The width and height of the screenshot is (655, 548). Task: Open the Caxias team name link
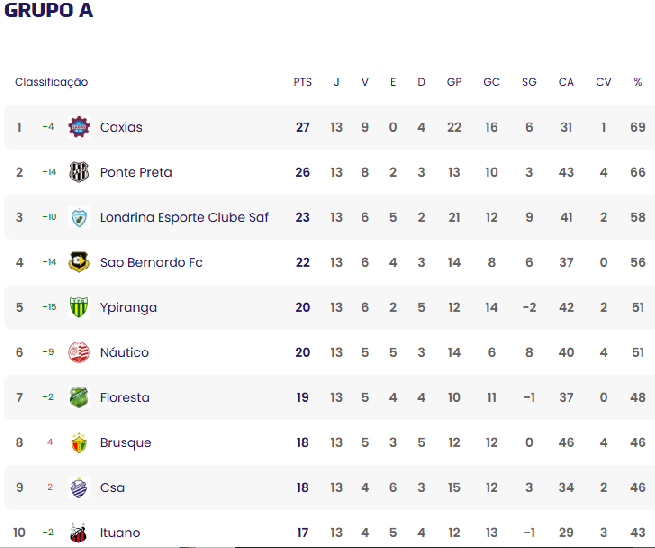(x=121, y=127)
